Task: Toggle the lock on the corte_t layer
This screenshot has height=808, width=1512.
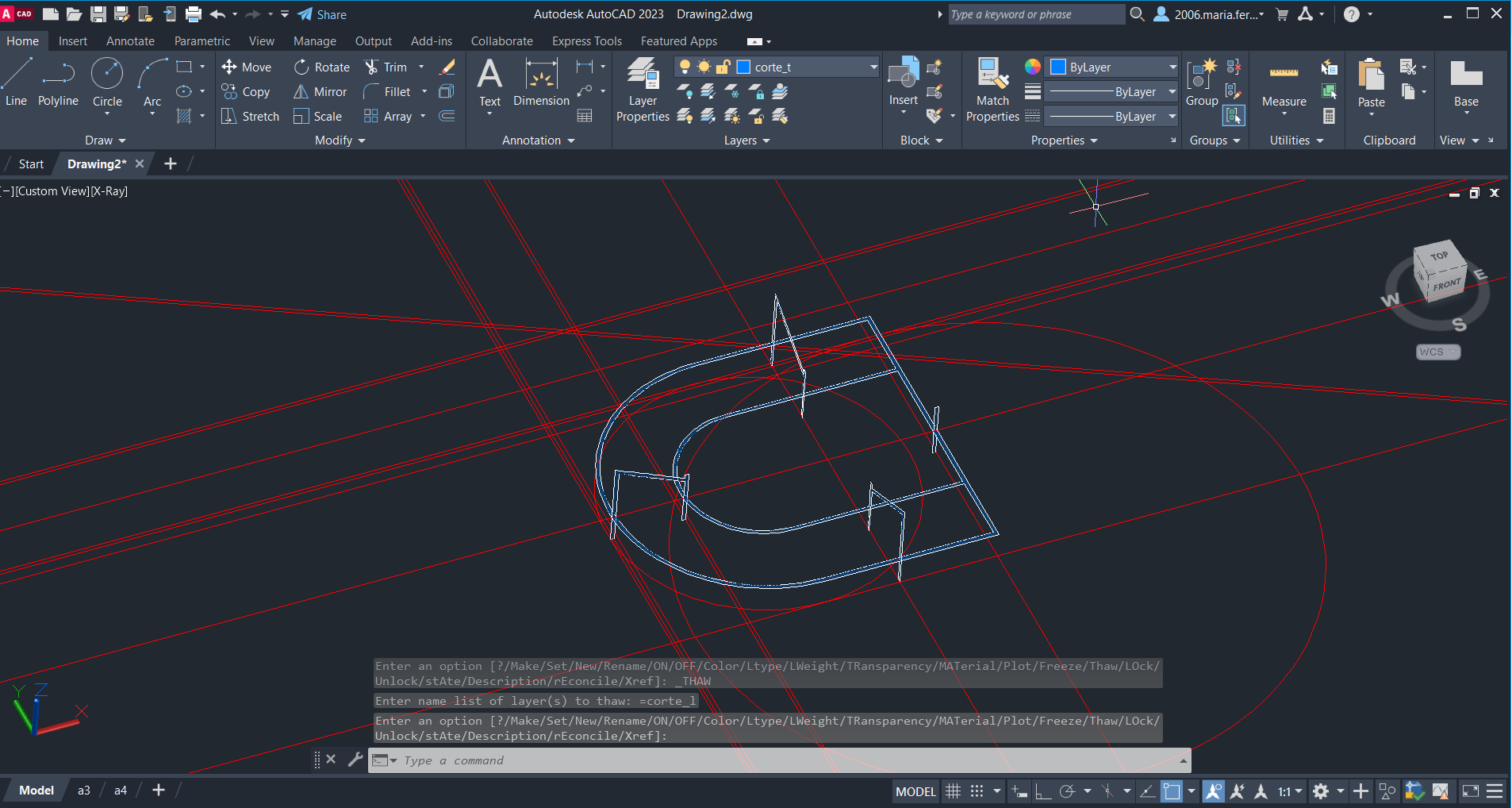Action: pyautogui.click(x=723, y=67)
